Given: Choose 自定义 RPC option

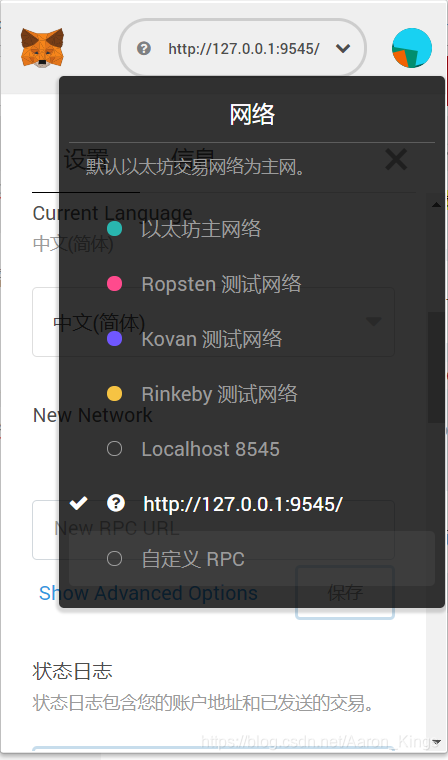Looking at the screenshot, I should [x=252, y=559].
